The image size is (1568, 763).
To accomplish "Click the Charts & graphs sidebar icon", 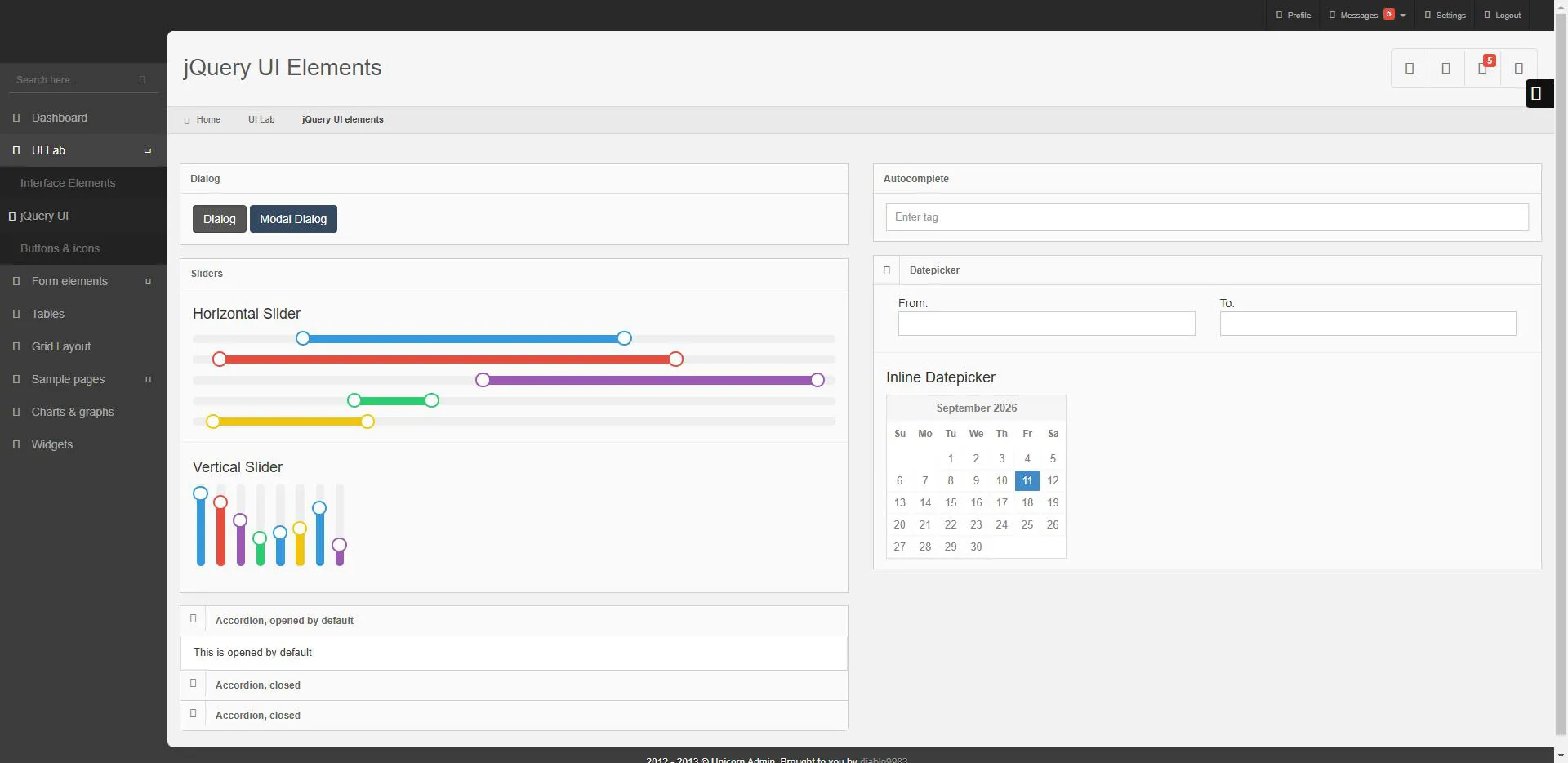I will [x=16, y=412].
